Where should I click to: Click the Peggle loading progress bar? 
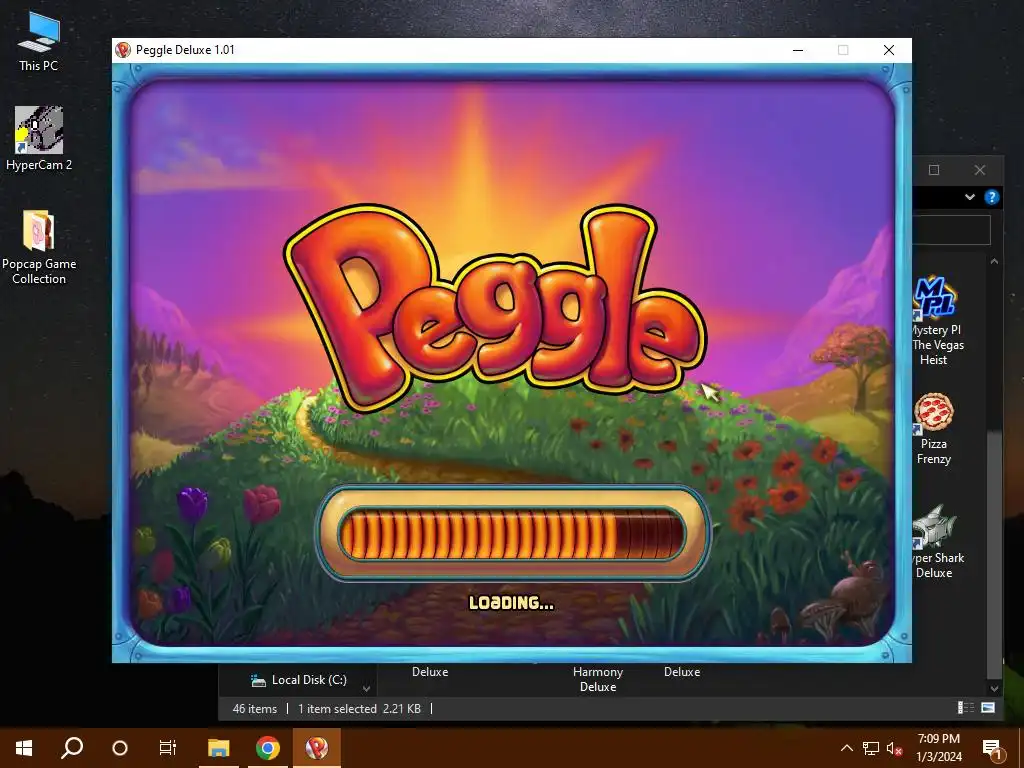coord(513,534)
